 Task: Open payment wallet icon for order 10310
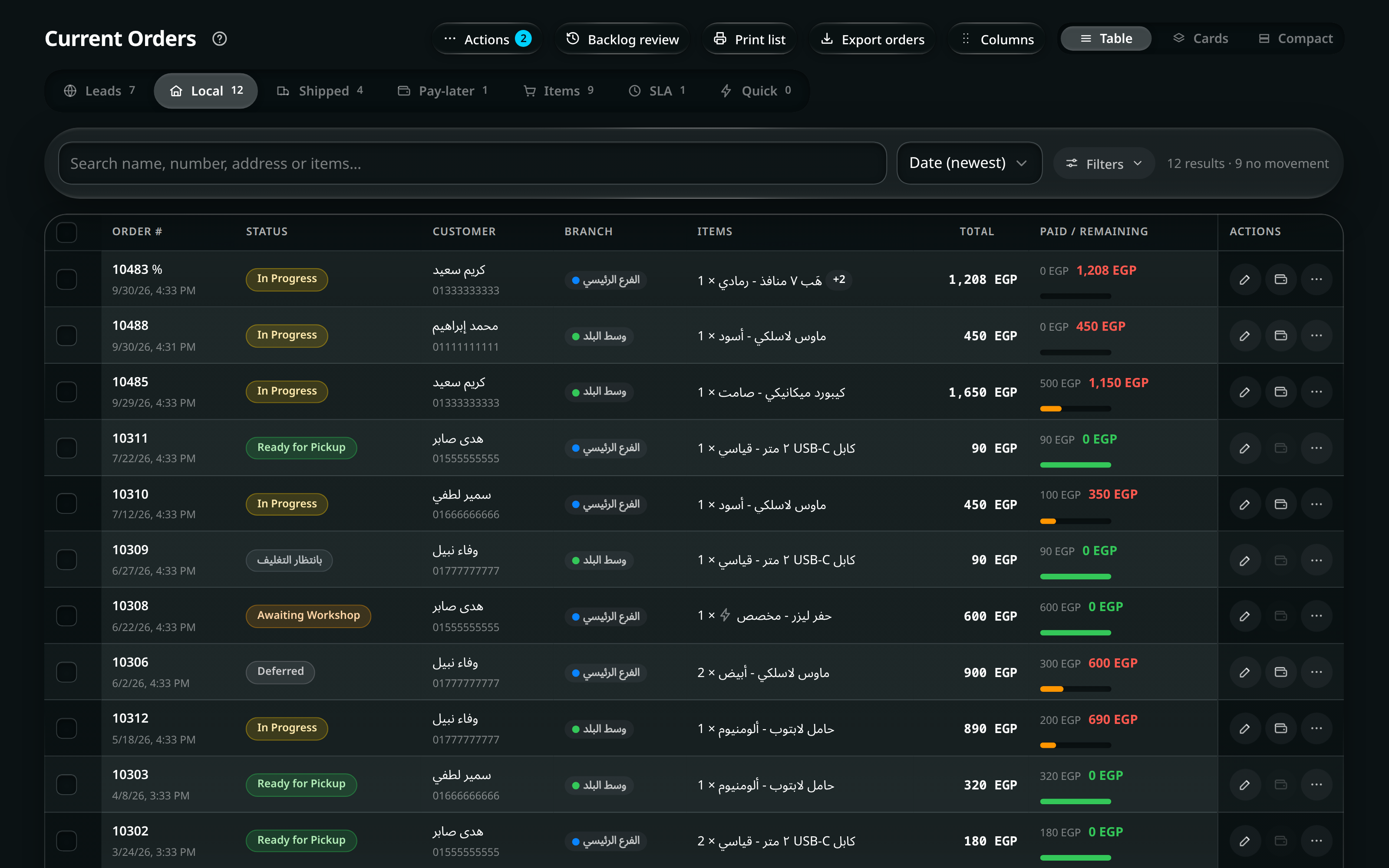click(1280, 504)
